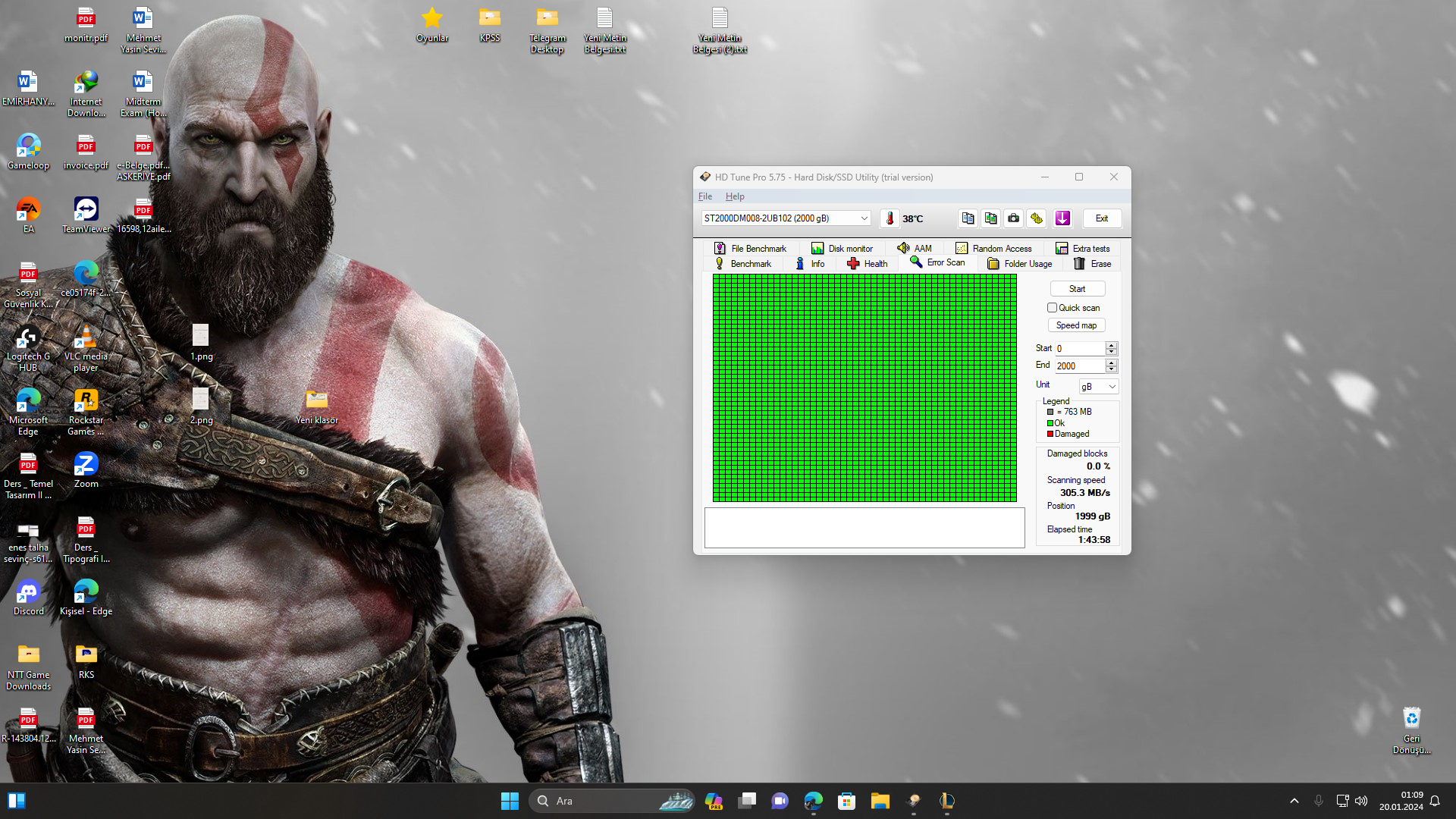Open the options wrench icon
The image size is (1456, 819).
[1037, 218]
